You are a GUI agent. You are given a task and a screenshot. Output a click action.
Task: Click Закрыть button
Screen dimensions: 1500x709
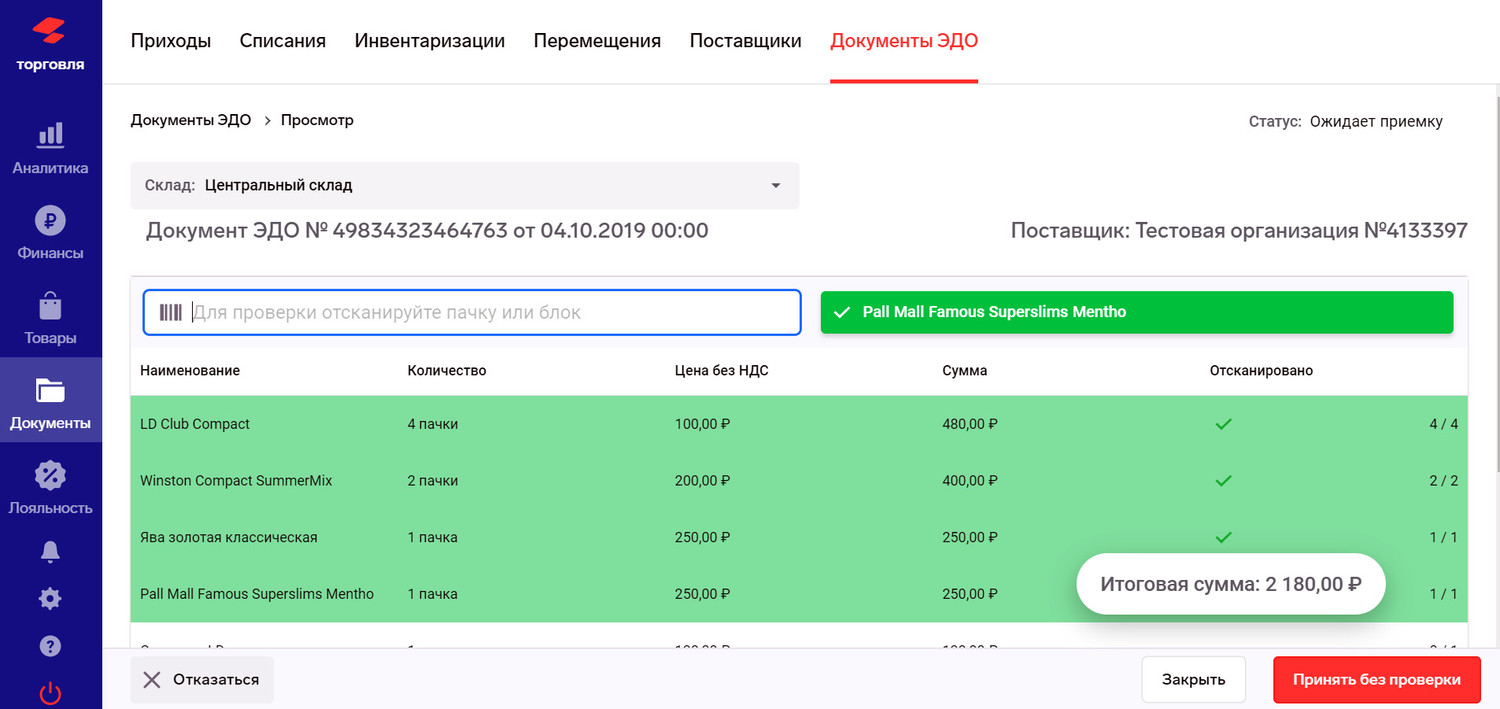pos(1193,680)
